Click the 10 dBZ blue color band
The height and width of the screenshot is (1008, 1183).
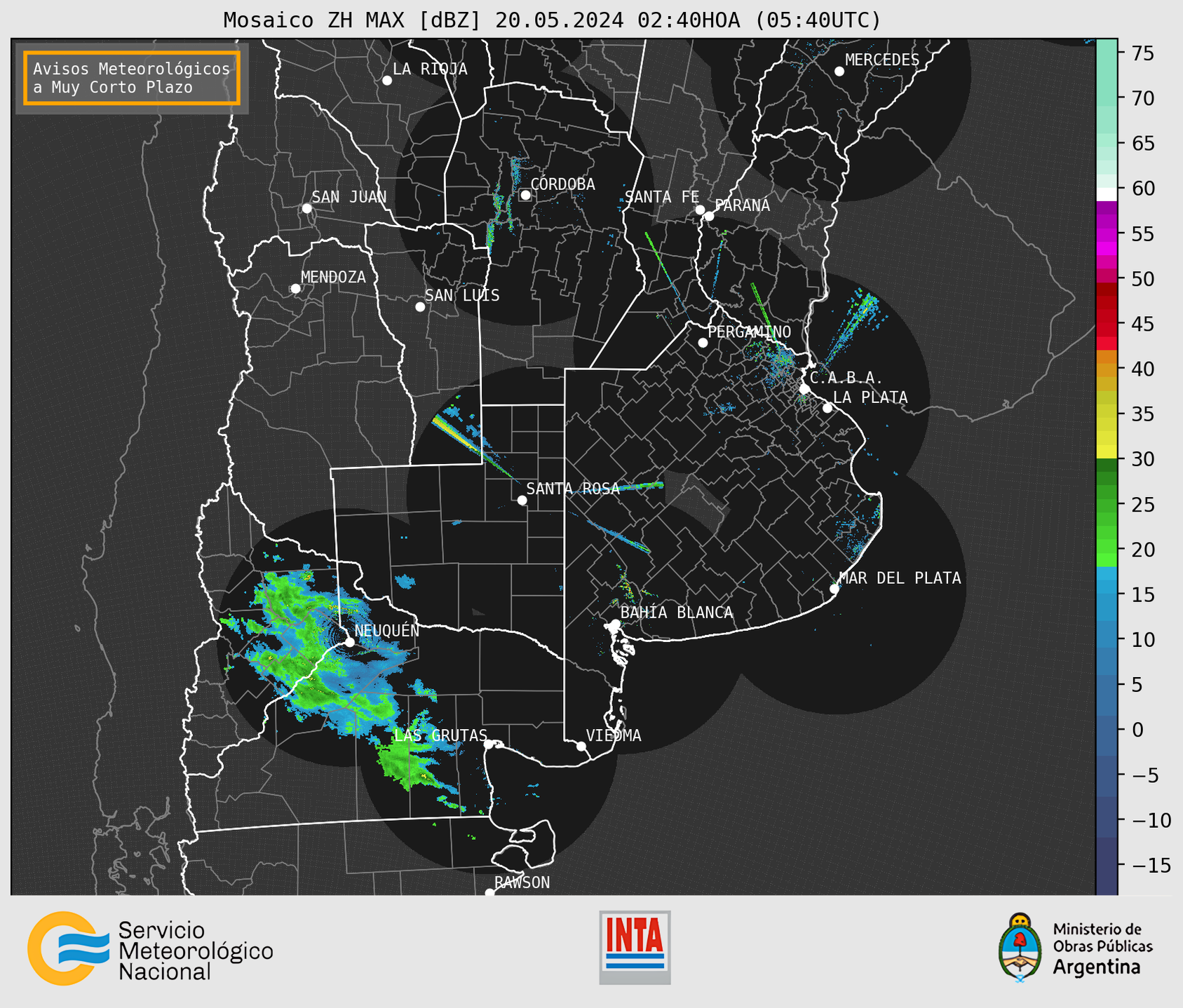(1107, 639)
